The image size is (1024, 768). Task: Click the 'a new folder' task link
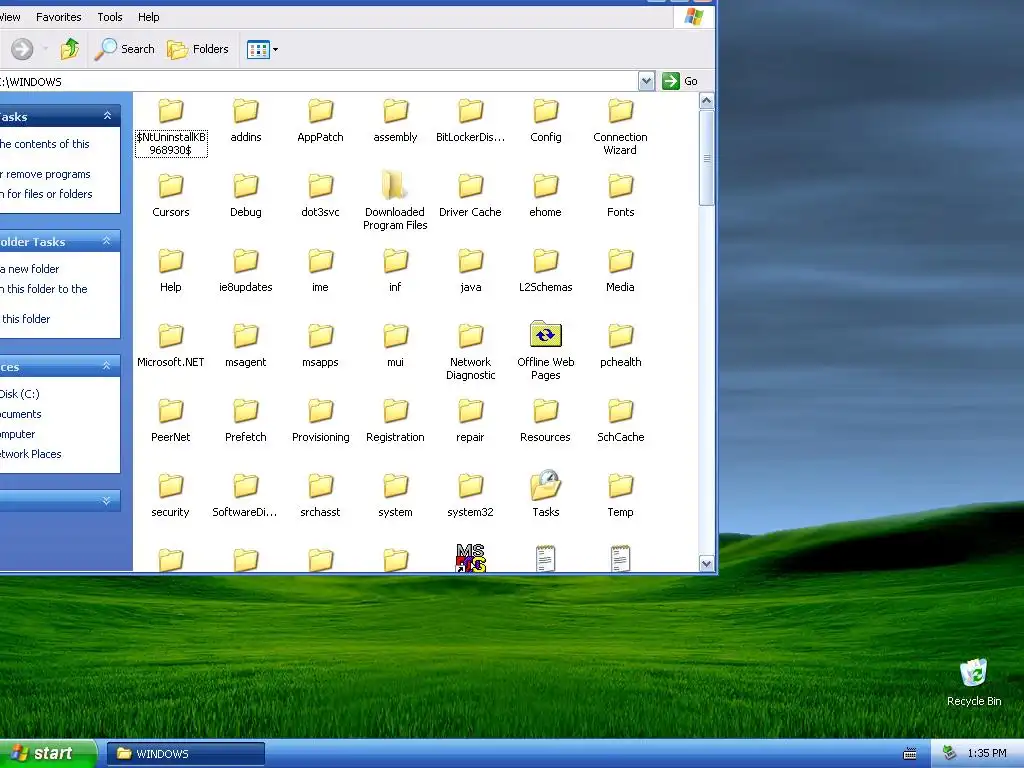click(x=29, y=269)
